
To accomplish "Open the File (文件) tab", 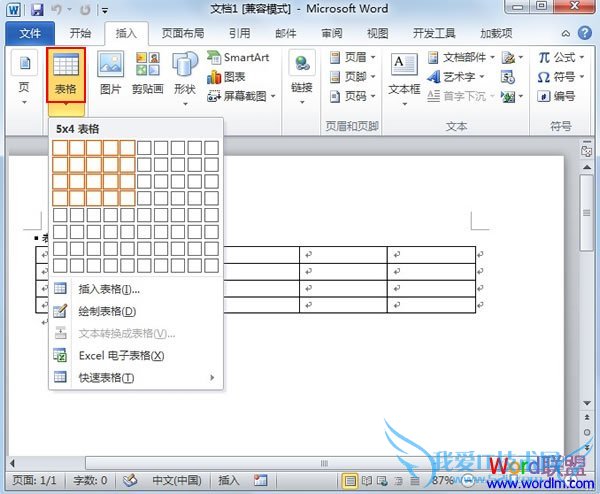I will (30, 34).
